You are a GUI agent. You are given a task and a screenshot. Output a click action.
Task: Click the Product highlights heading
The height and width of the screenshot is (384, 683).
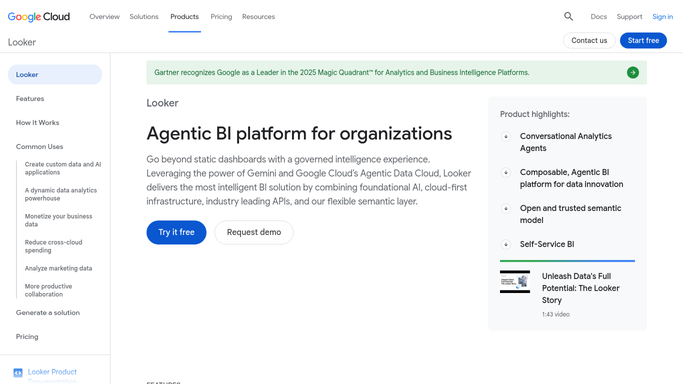pos(535,114)
